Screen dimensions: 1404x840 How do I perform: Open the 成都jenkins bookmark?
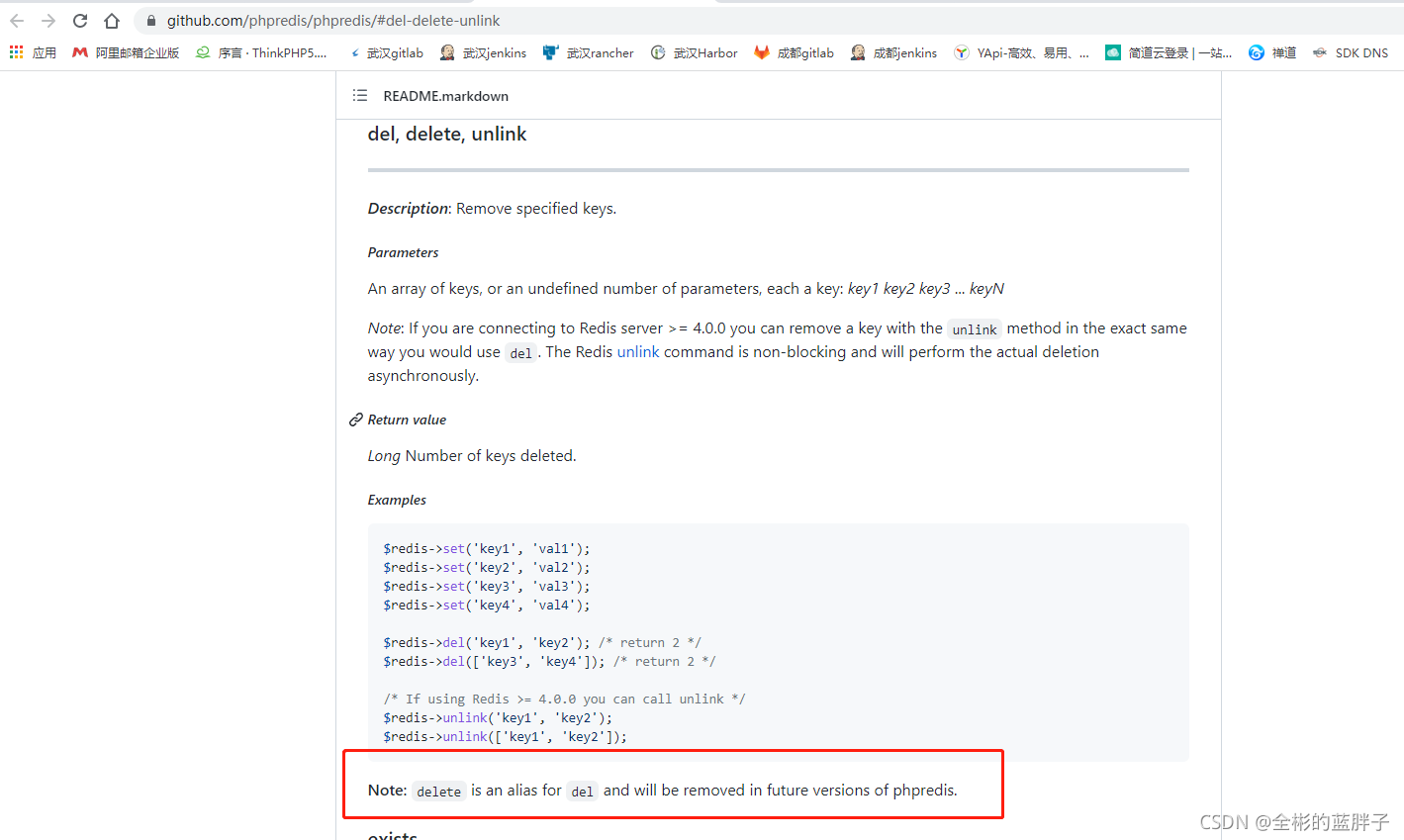[x=900, y=52]
